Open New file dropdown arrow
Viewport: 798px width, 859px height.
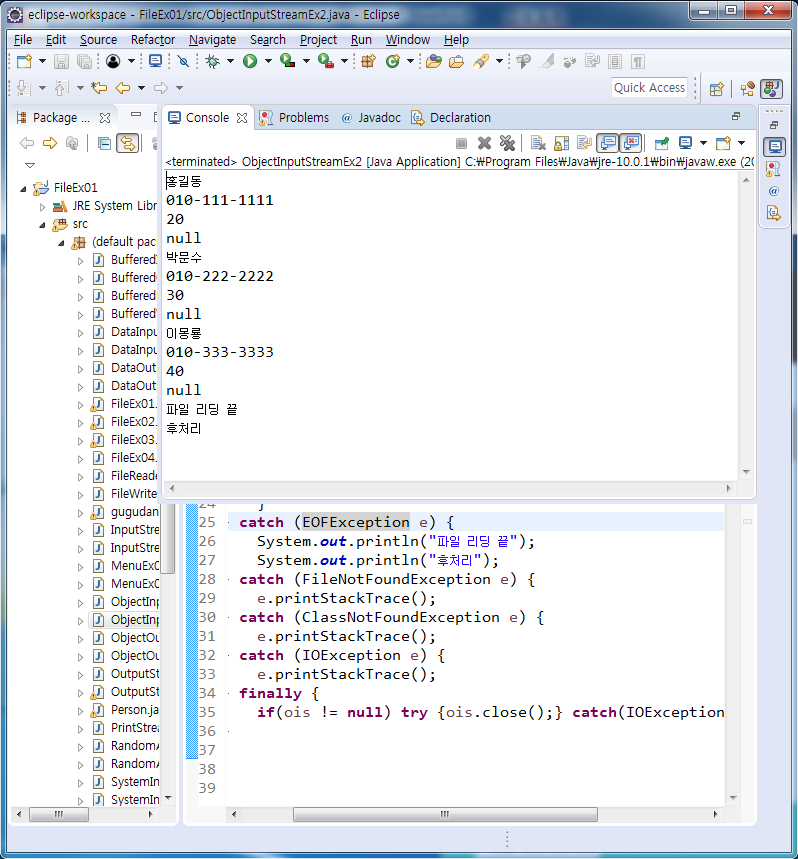coord(42,61)
